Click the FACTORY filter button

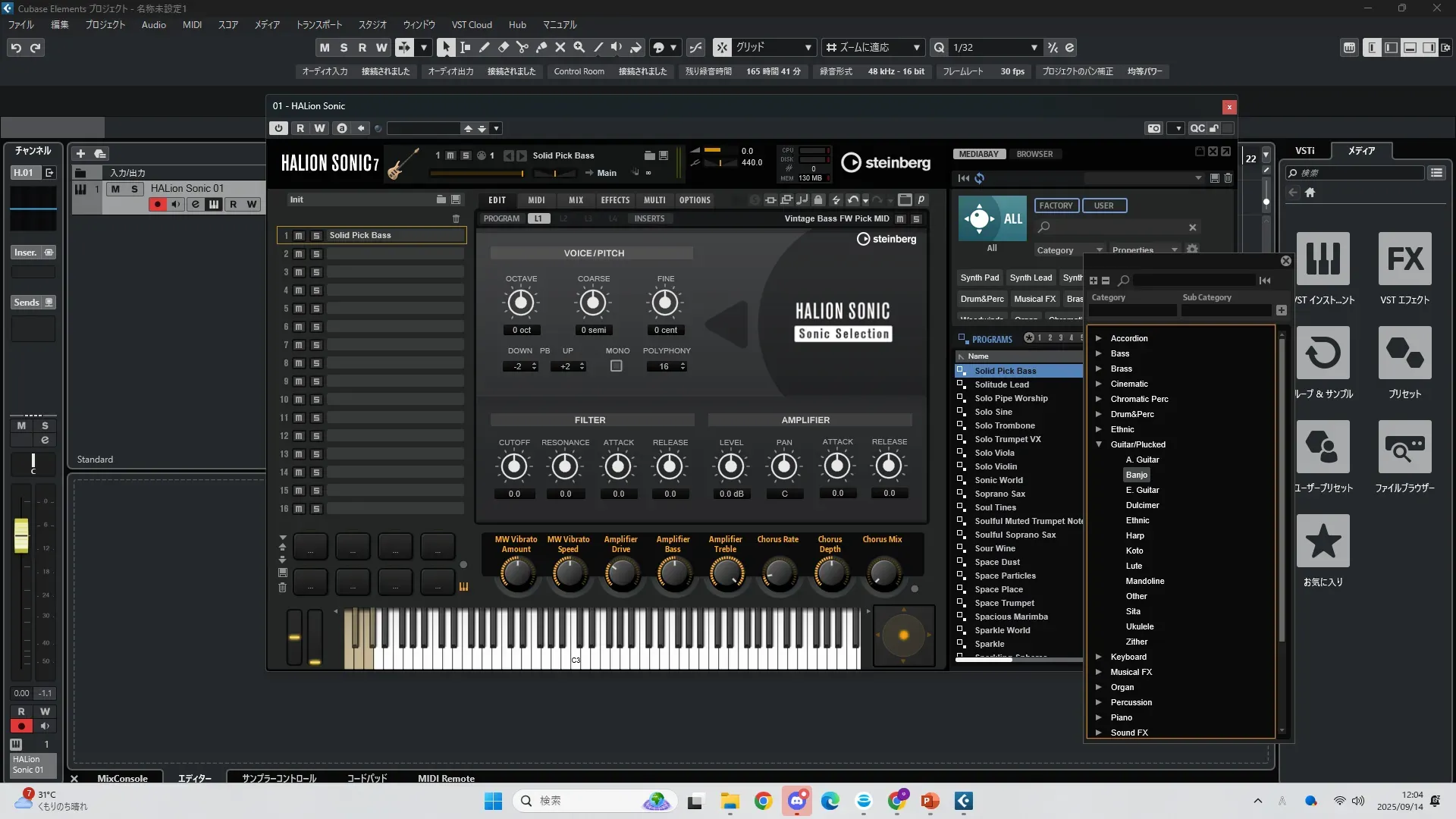[x=1056, y=206]
